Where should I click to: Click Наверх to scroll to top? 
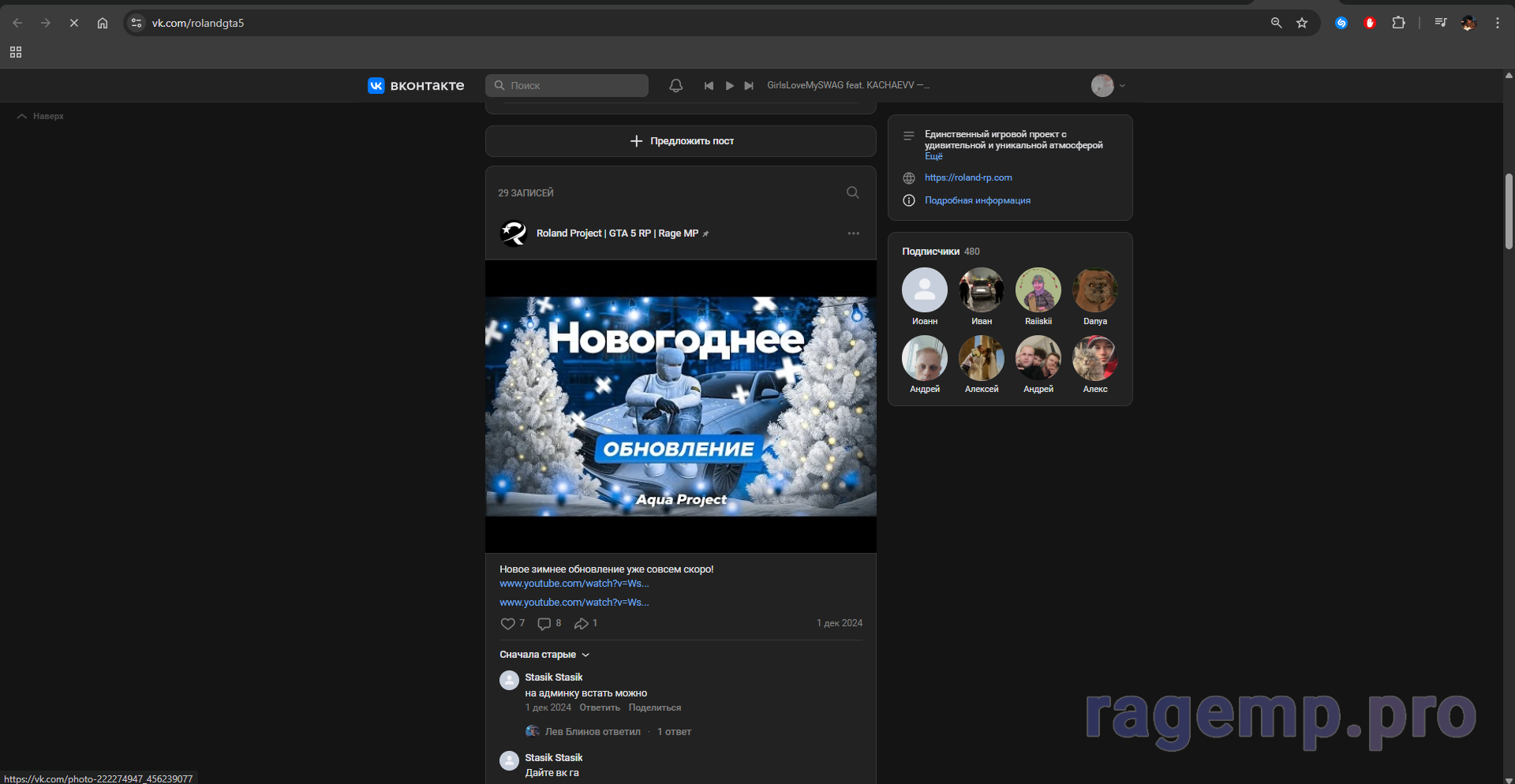41,117
